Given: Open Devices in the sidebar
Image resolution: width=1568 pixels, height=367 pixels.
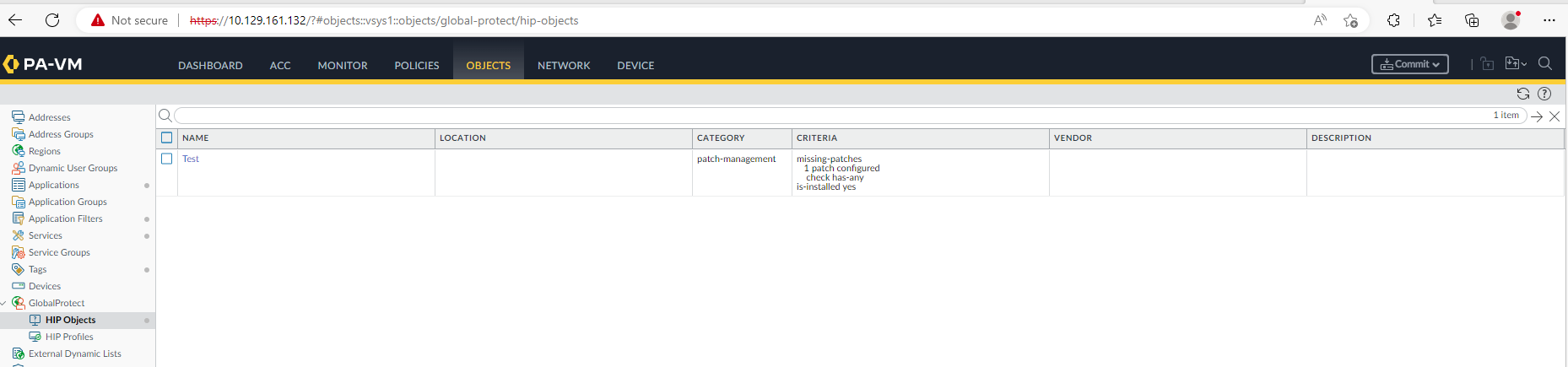Looking at the screenshot, I should [44, 286].
